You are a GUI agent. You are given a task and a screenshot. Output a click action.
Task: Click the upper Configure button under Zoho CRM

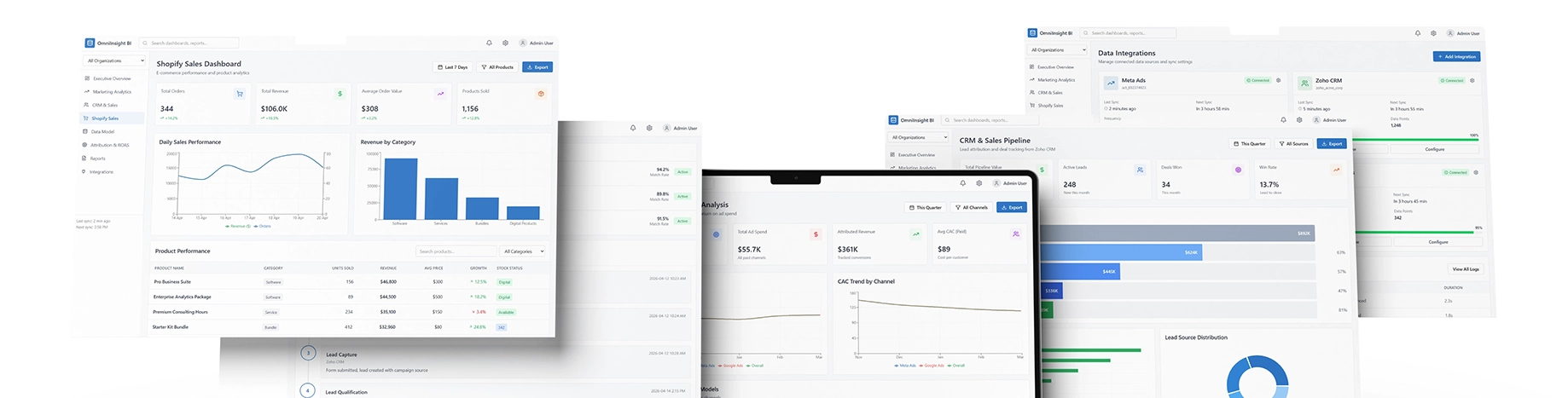pyautogui.click(x=1435, y=149)
